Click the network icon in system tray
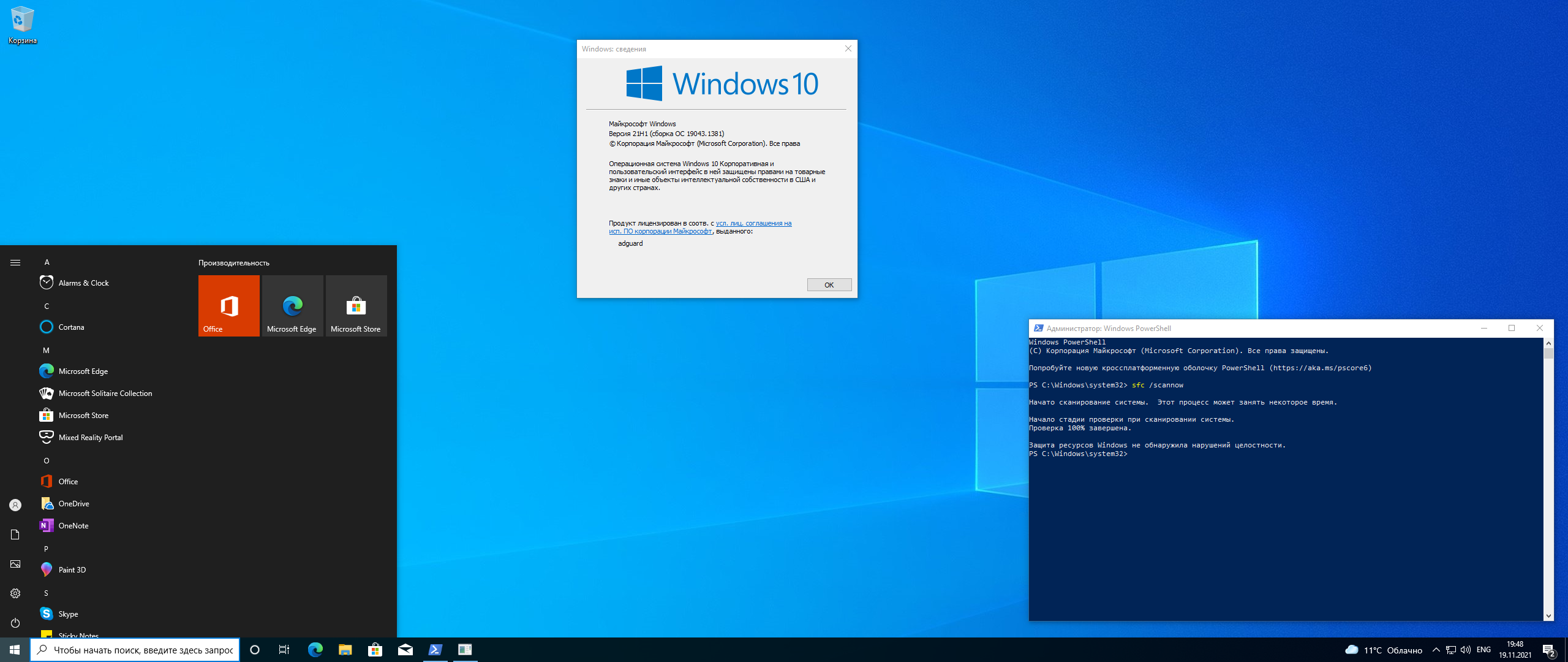Image resolution: width=1568 pixels, height=662 pixels. (x=1451, y=650)
